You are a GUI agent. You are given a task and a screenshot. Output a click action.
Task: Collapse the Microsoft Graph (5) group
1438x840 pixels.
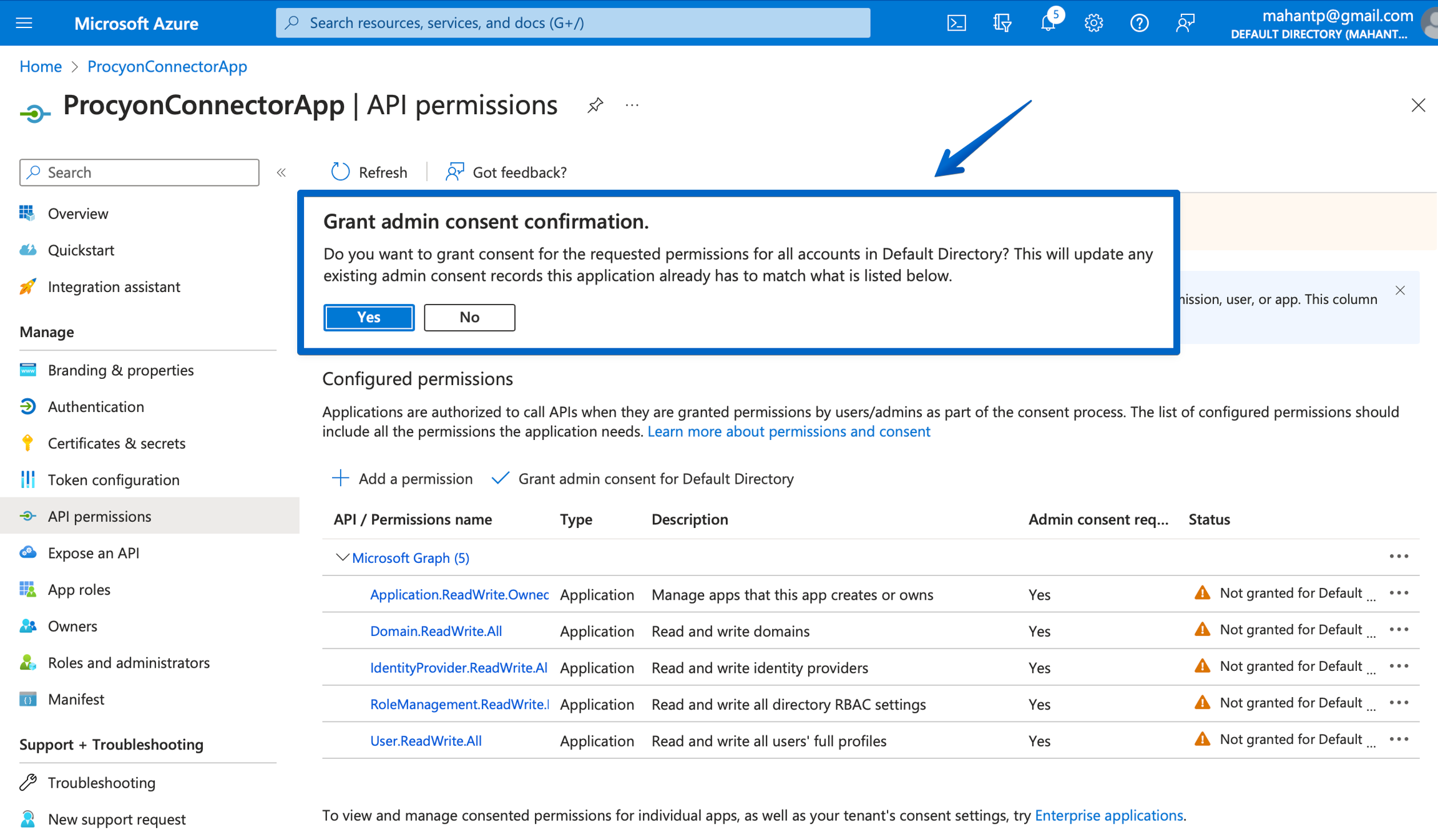click(341, 557)
